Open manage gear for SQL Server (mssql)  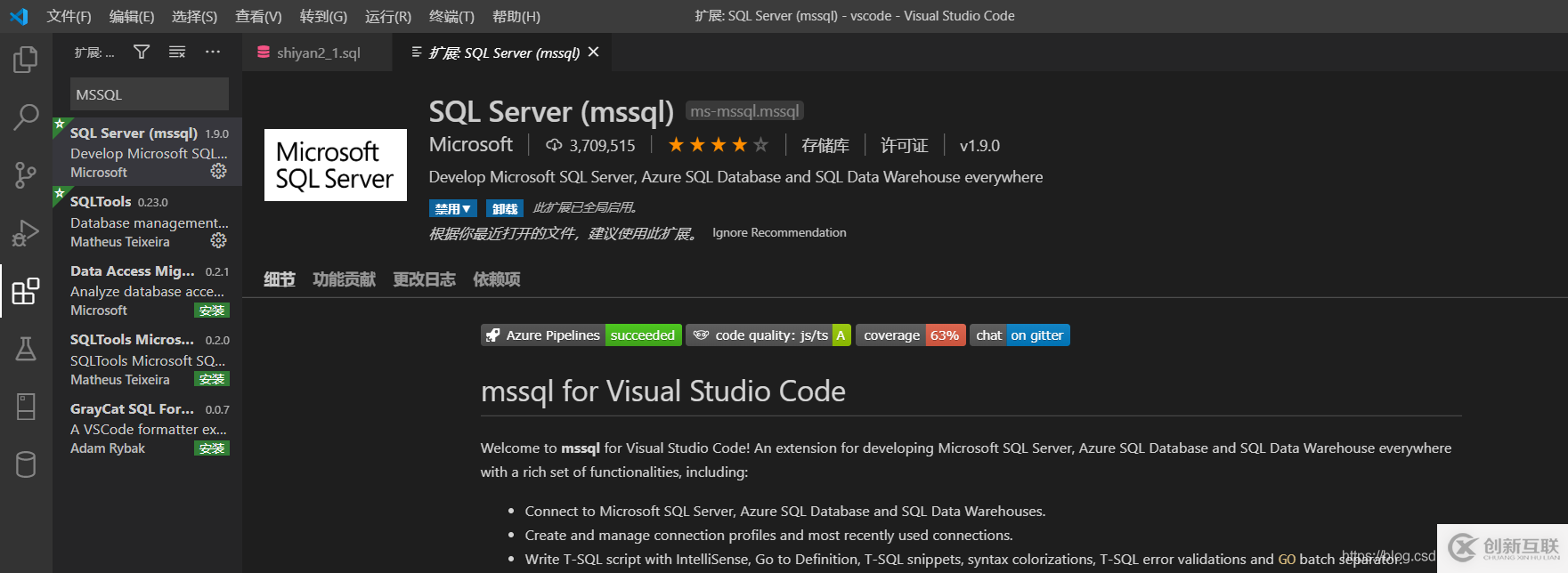point(218,171)
